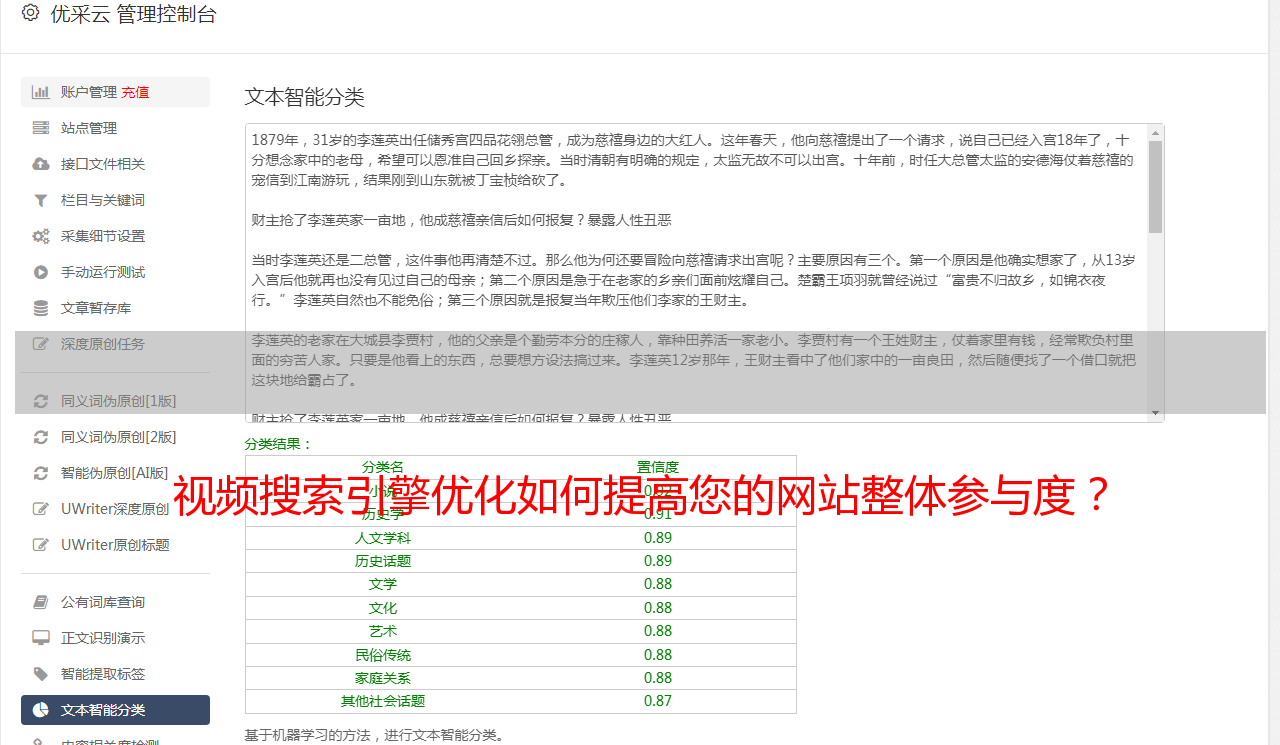
Task: Click the book icon for 公有词库查询
Action: point(41,602)
